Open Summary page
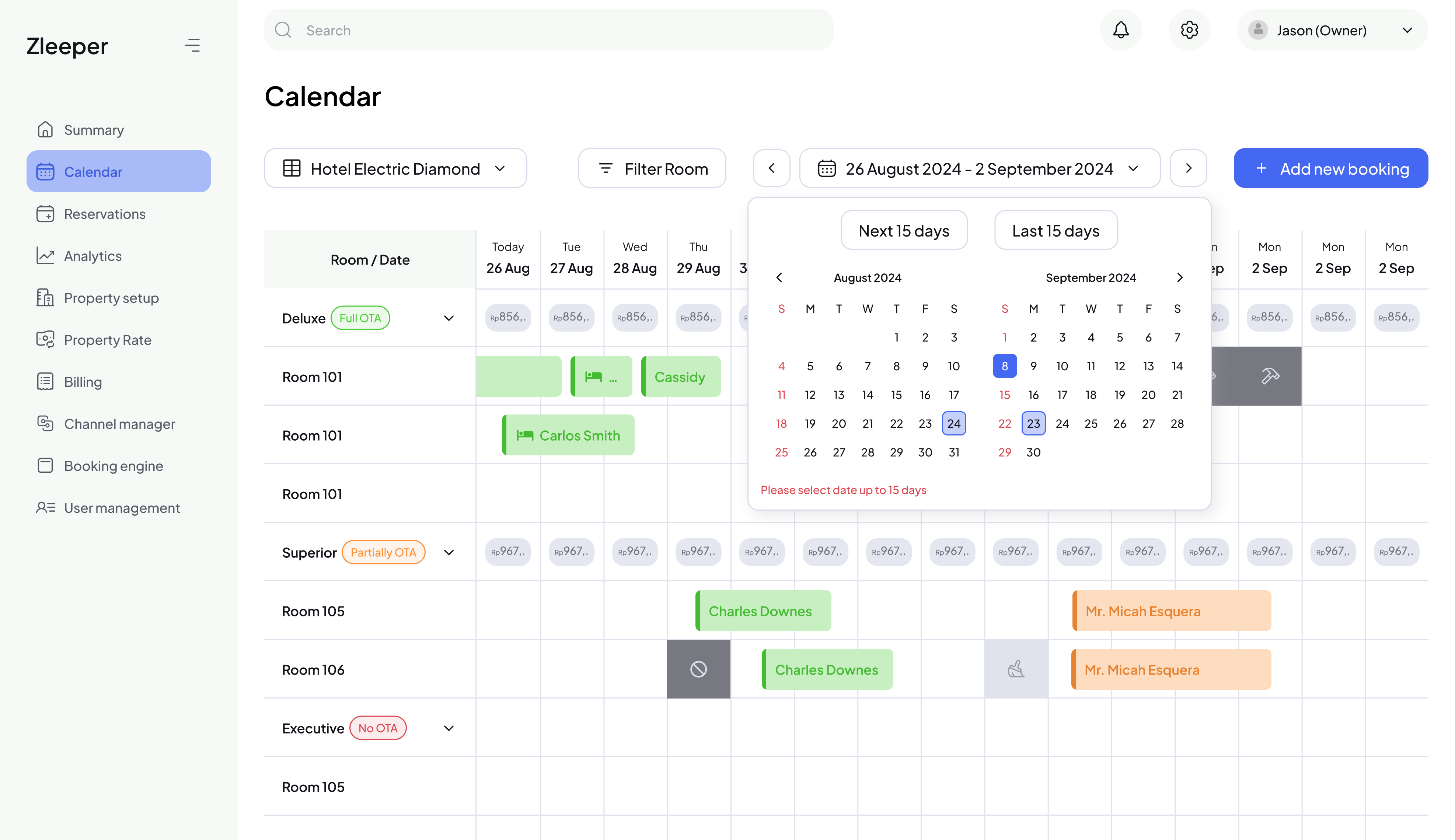The width and height of the screenshot is (1455, 840). tap(119, 130)
